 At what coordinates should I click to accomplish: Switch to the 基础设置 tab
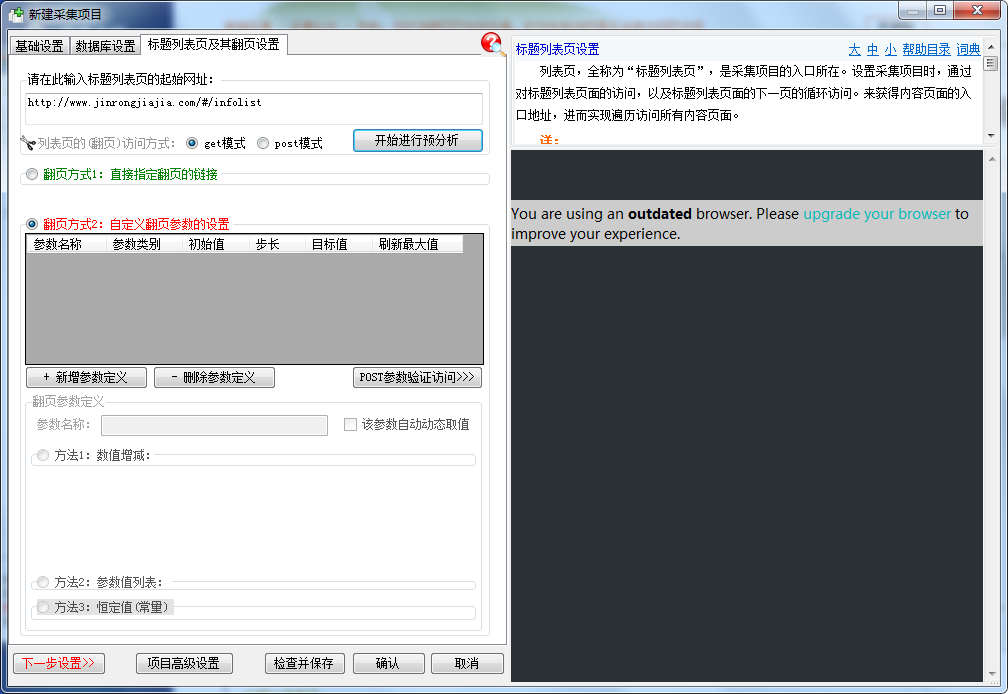pos(39,46)
